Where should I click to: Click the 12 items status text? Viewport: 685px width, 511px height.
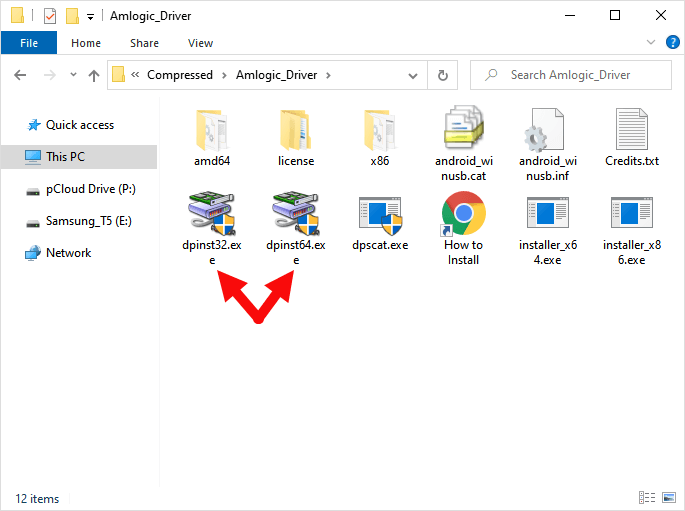pyautogui.click(x=37, y=499)
